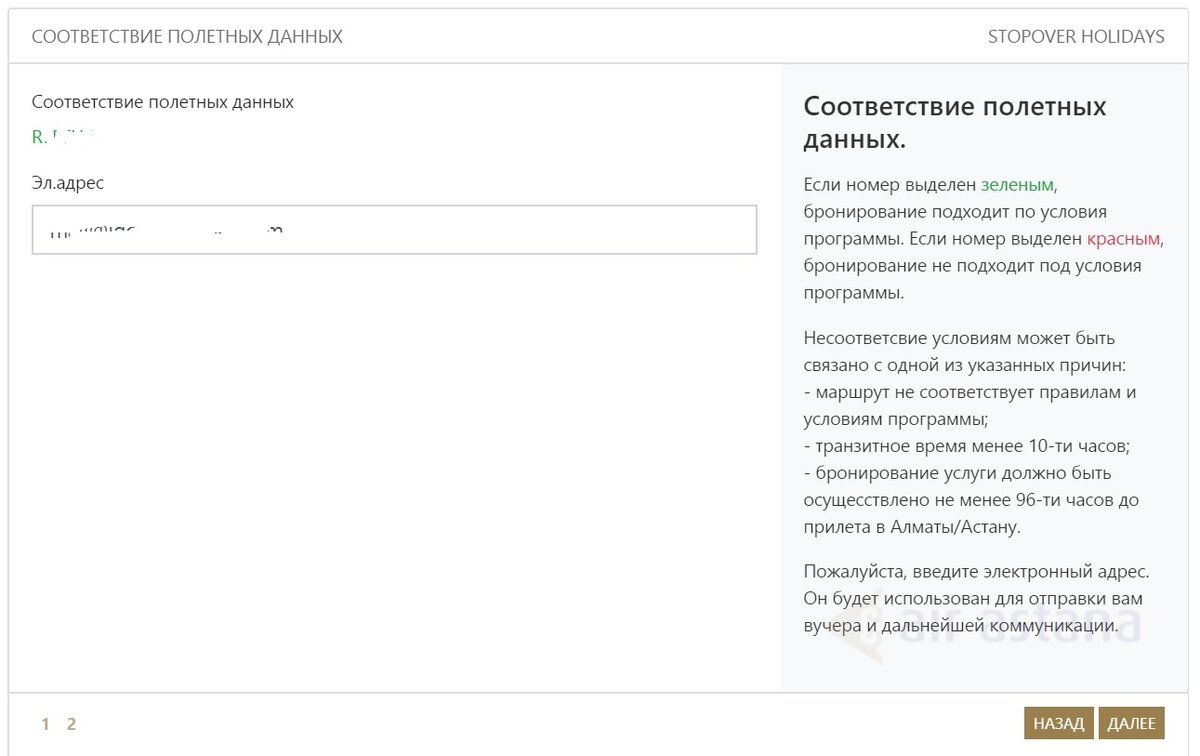1200x756 pixels.
Task: Click the Эл.адрес email input field
Action: pos(394,230)
